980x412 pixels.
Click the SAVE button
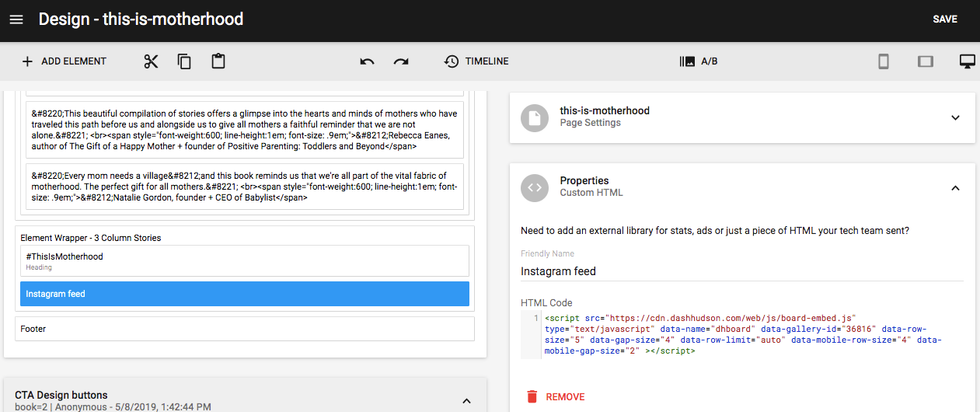coord(944,19)
